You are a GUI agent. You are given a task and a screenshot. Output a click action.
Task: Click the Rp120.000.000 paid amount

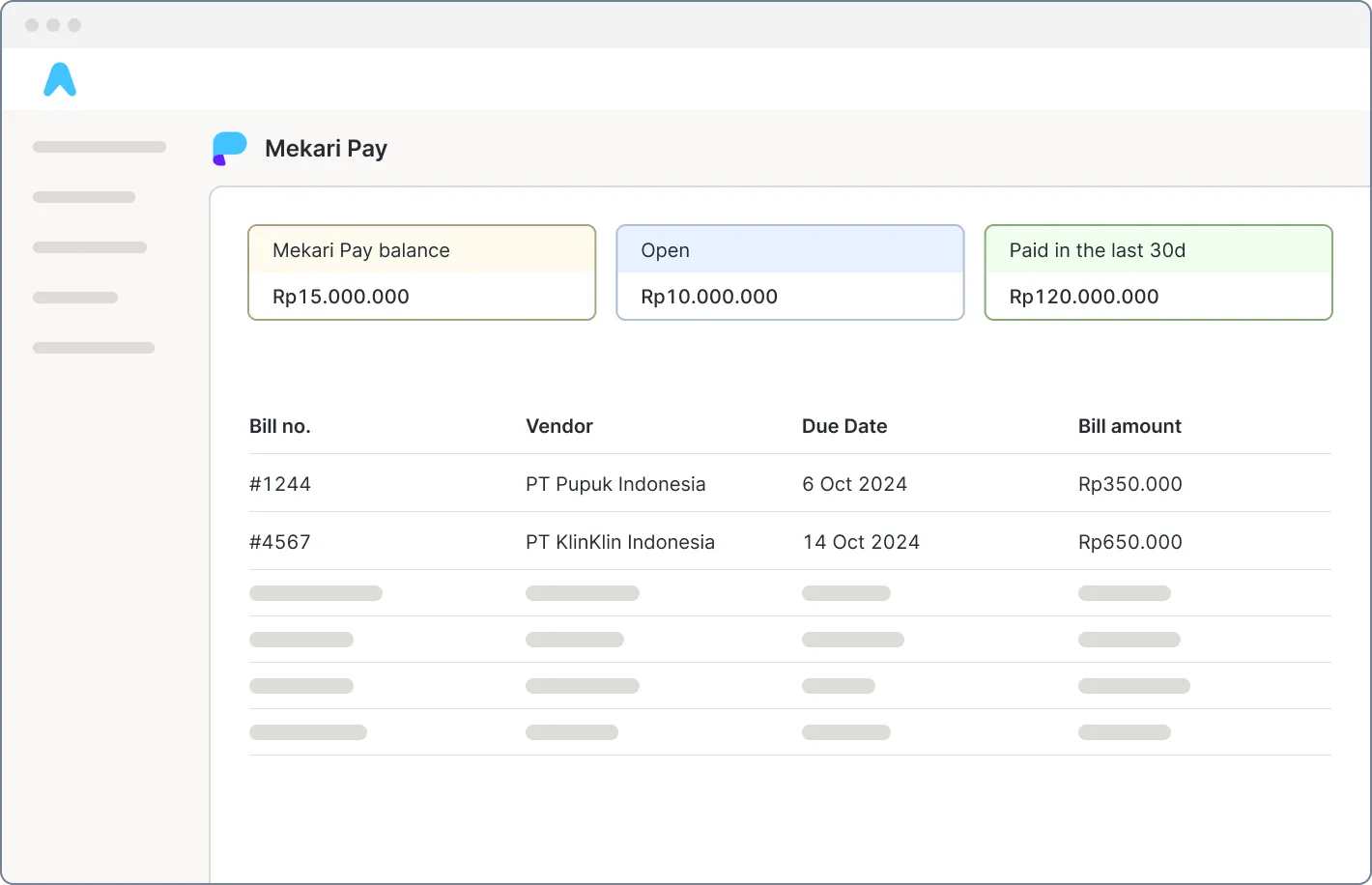point(1084,297)
